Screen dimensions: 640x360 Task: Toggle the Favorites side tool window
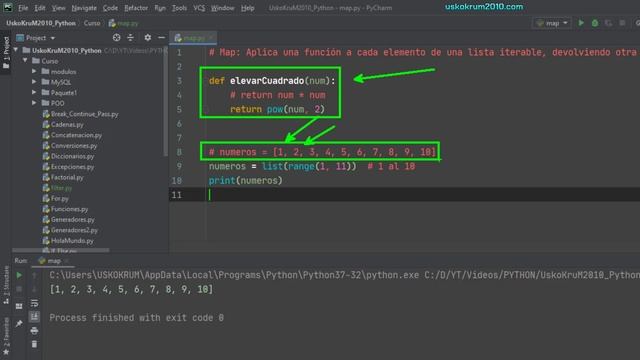pyautogui.click(x=6, y=336)
